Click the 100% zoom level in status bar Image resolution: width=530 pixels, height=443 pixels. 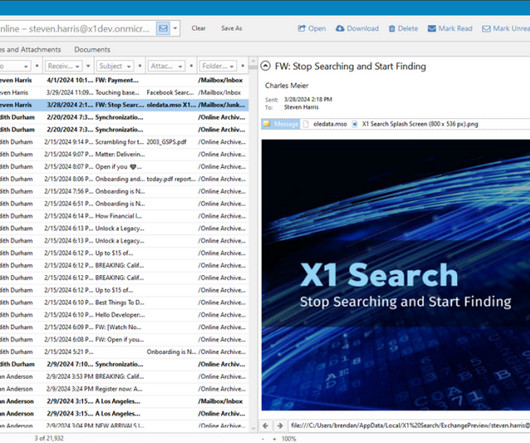coord(289,439)
